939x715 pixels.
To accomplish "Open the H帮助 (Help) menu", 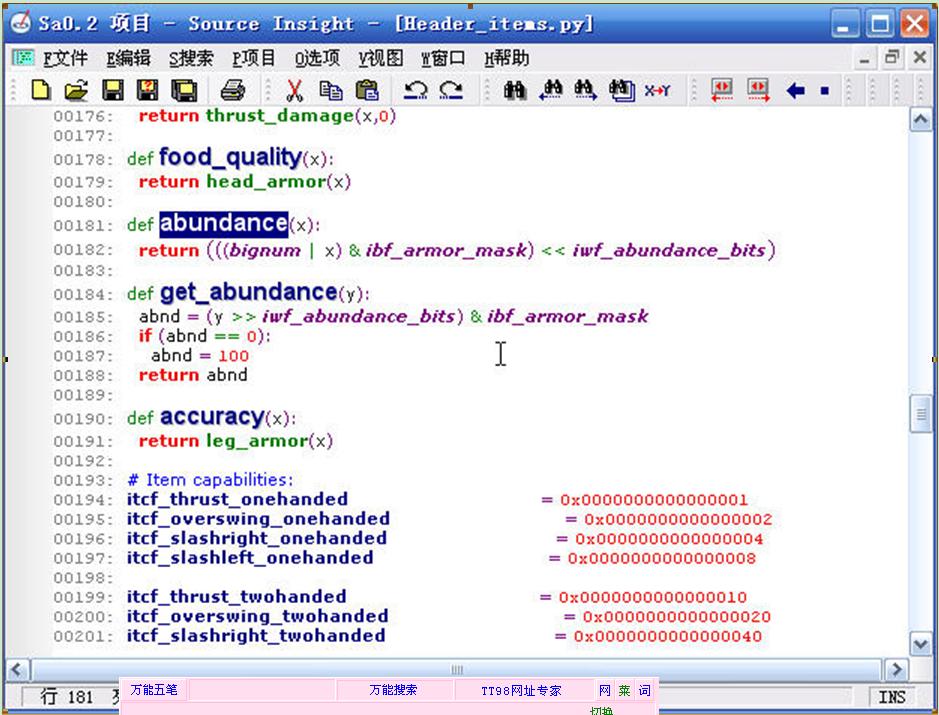I will 506,58.
